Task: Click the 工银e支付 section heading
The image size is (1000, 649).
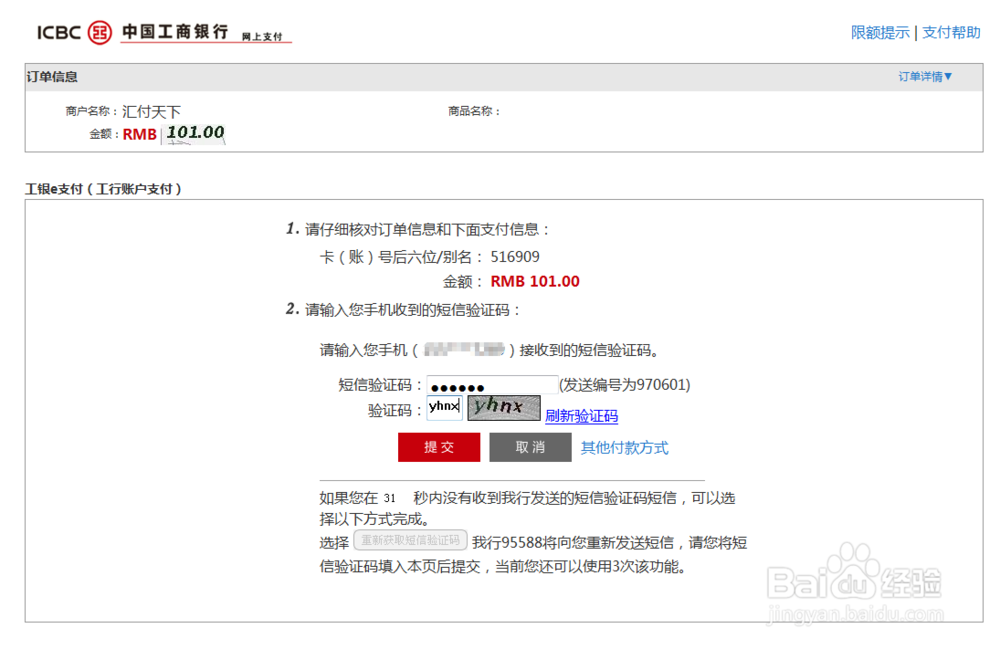Action: coord(103,189)
